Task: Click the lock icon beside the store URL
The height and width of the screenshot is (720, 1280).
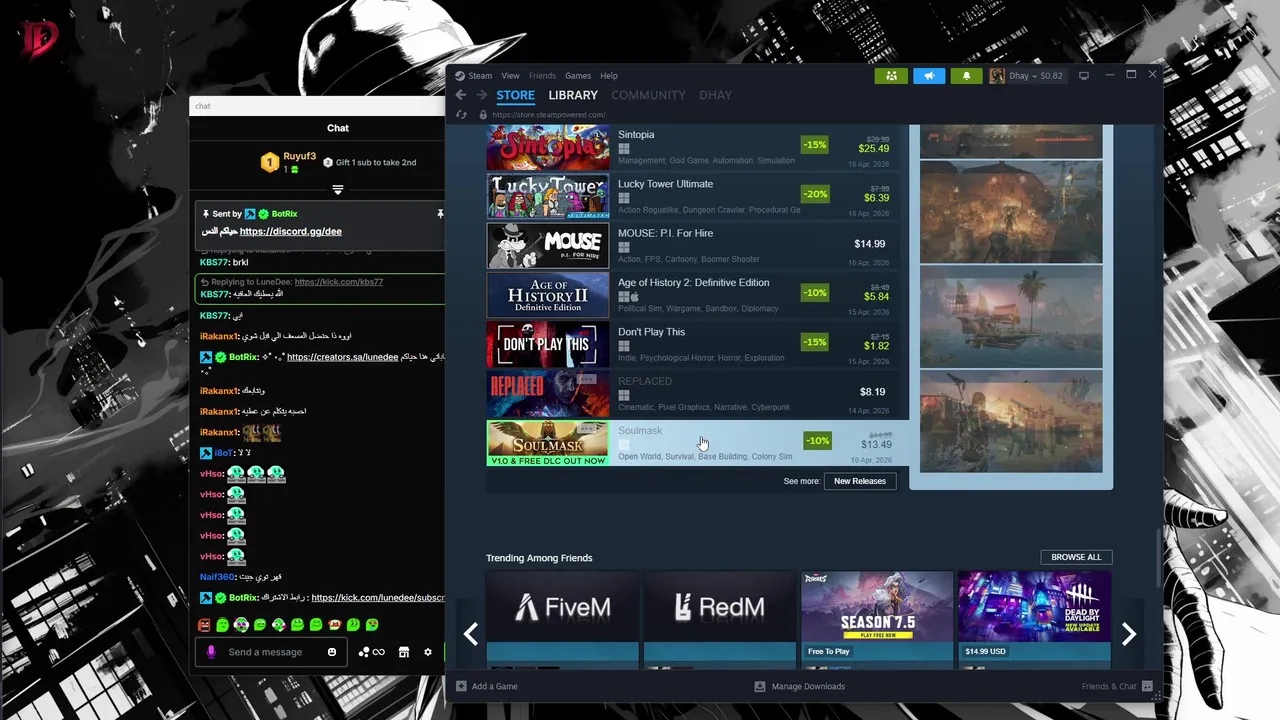Action: coord(483,115)
